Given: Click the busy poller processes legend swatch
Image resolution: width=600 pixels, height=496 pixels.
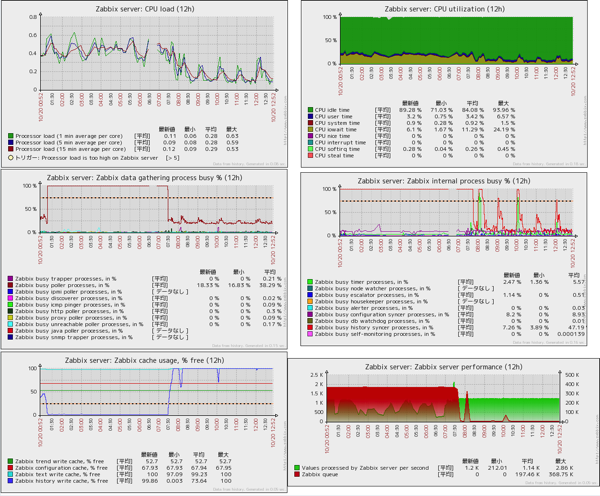Looking at the screenshot, I should pos(10,285).
